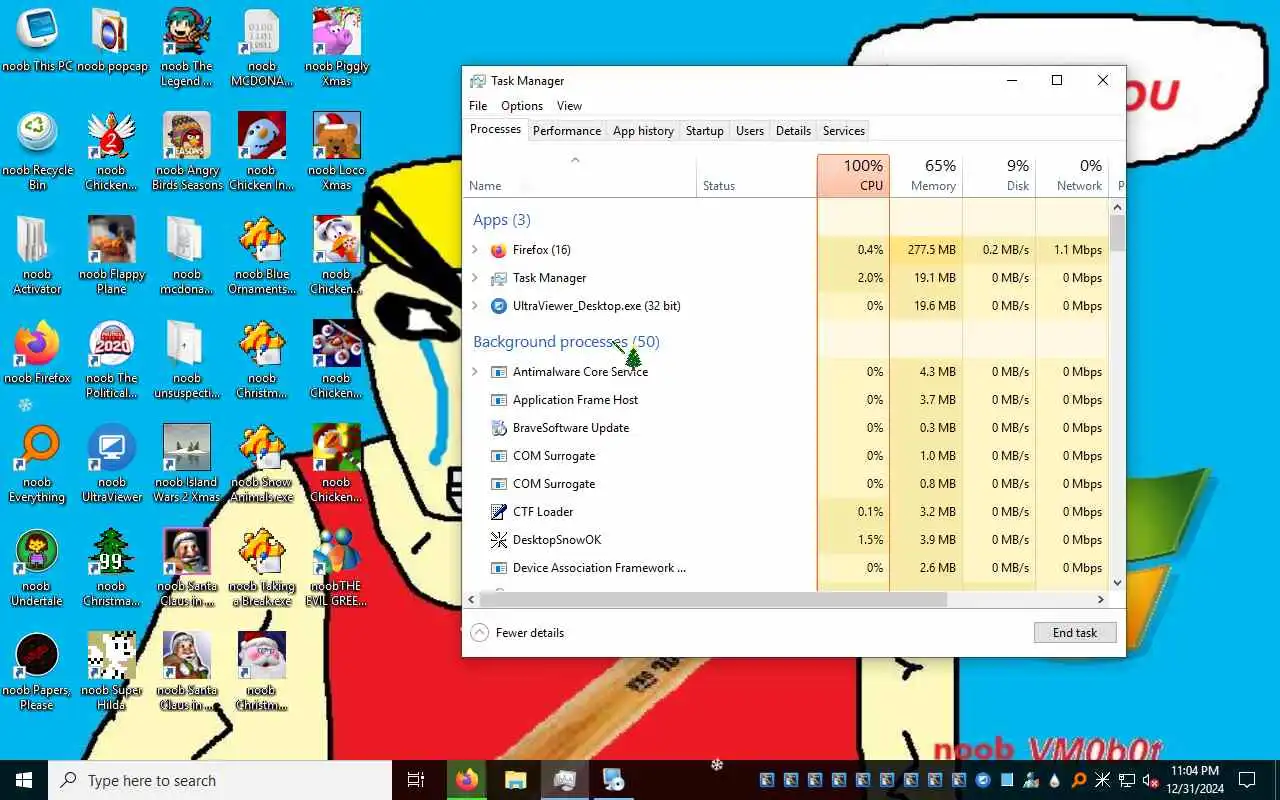Image resolution: width=1280 pixels, height=800 pixels.
Task: Open the notification center icon
Action: pyautogui.click(x=1247, y=780)
